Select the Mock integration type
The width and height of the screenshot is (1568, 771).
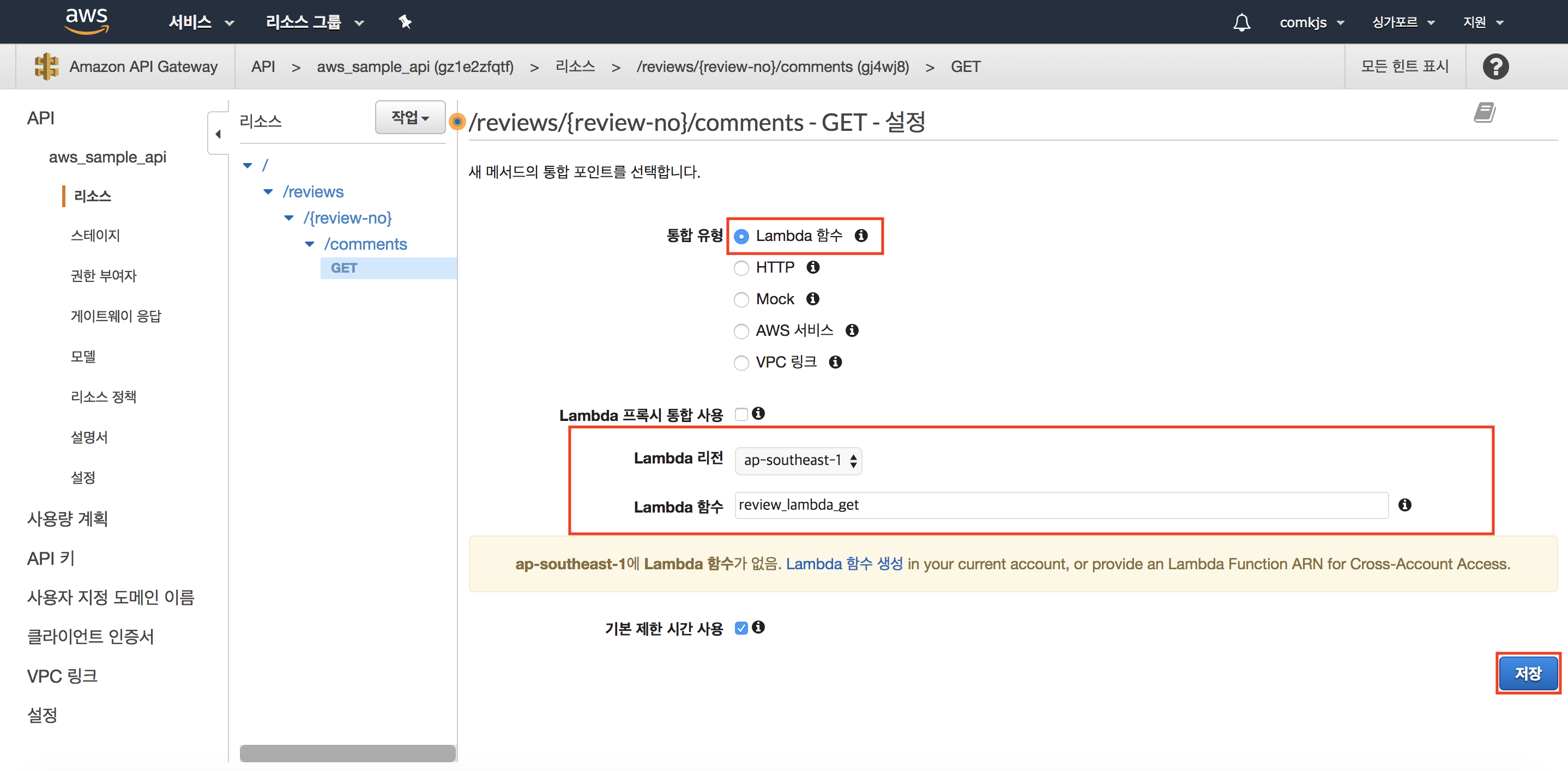[x=741, y=299]
